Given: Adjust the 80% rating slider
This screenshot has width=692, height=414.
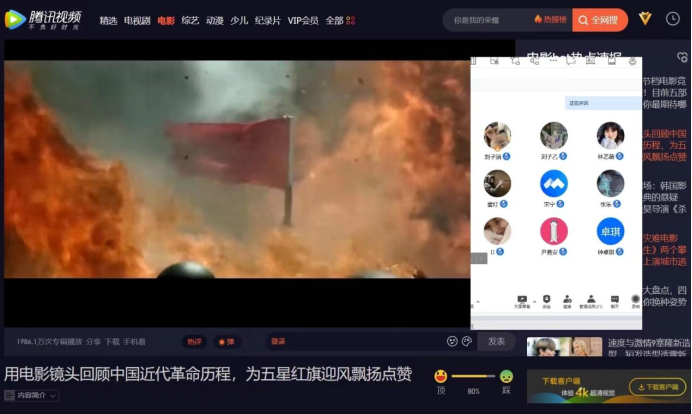Looking at the screenshot, I should click(473, 376).
